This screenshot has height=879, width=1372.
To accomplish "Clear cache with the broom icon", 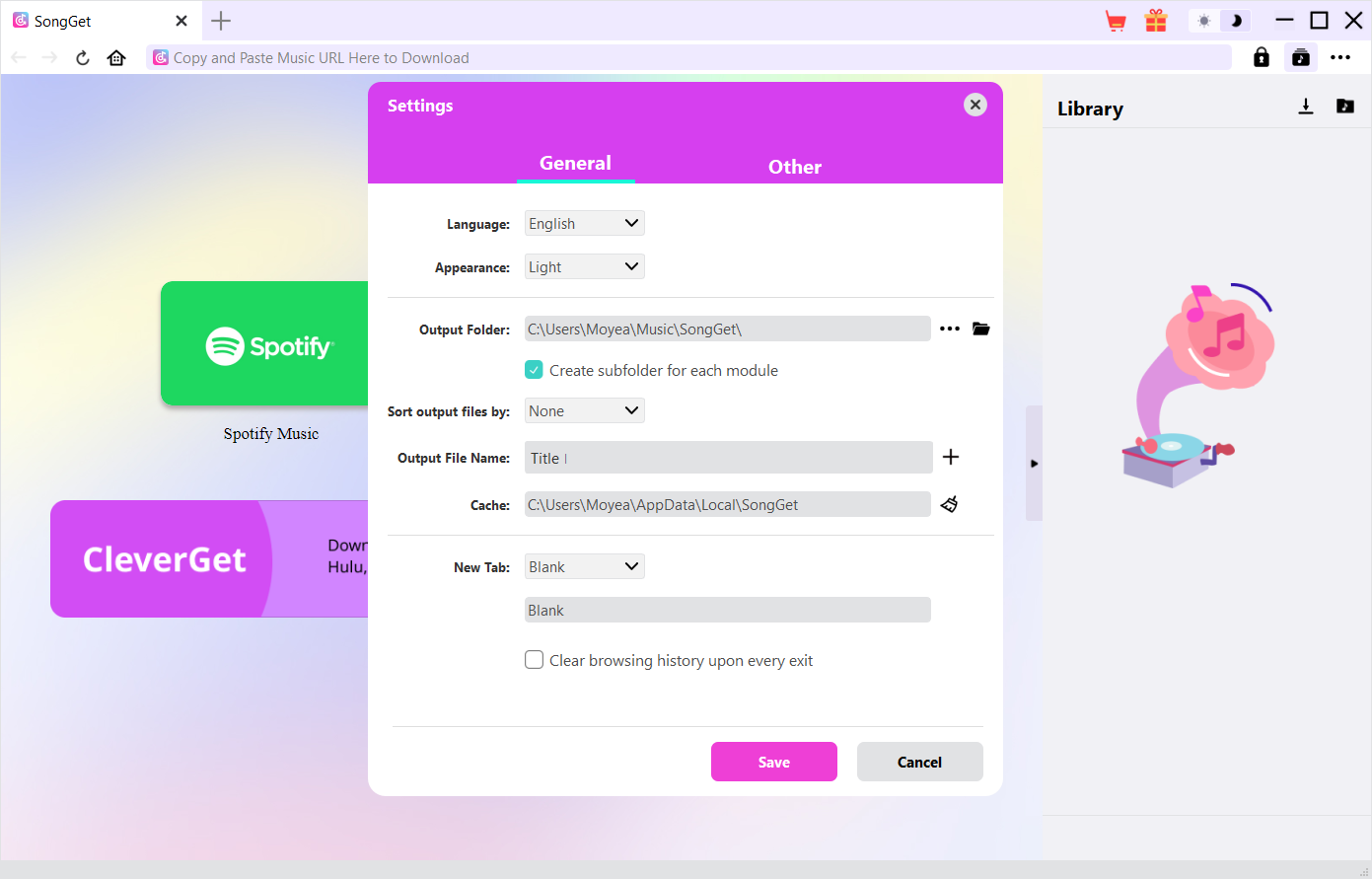I will point(949,504).
